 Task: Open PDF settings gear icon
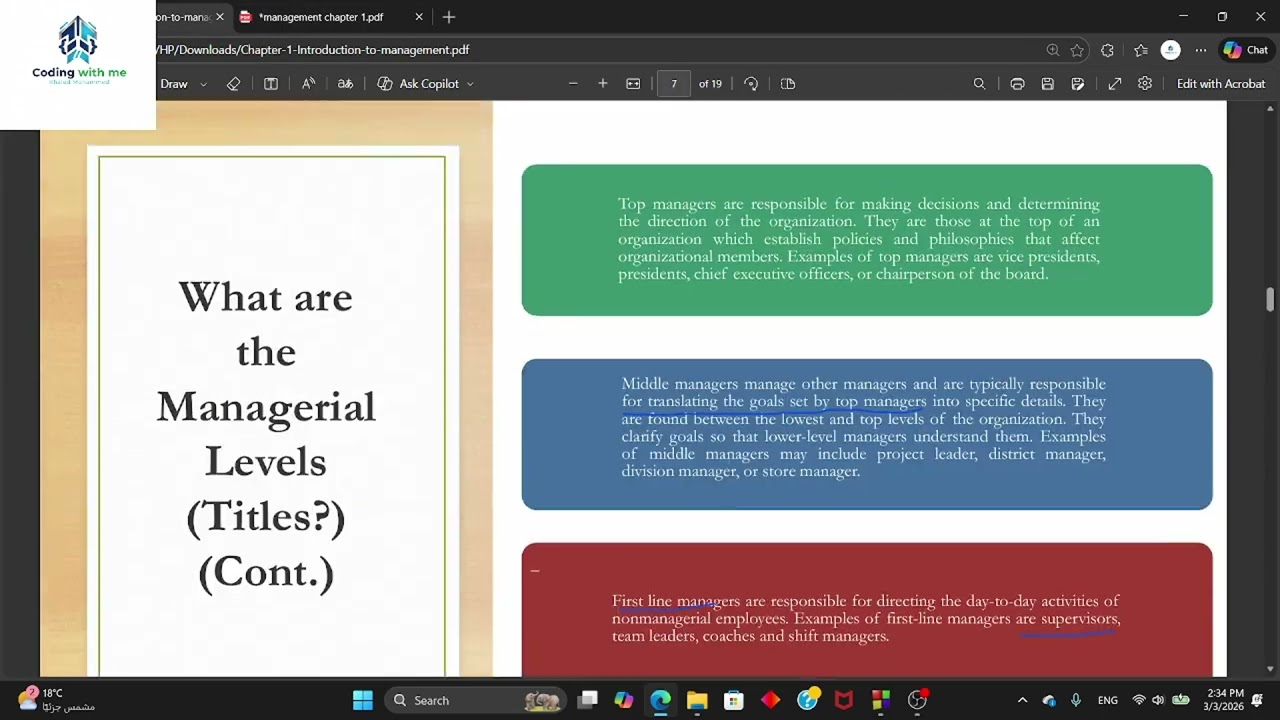point(1145,84)
